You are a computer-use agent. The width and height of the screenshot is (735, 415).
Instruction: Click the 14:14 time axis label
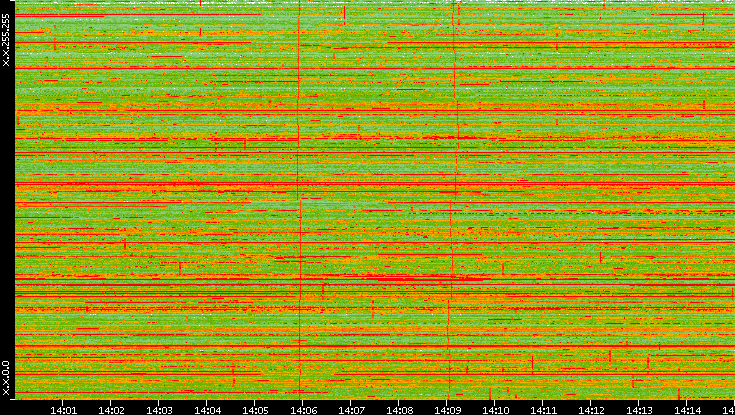point(686,410)
